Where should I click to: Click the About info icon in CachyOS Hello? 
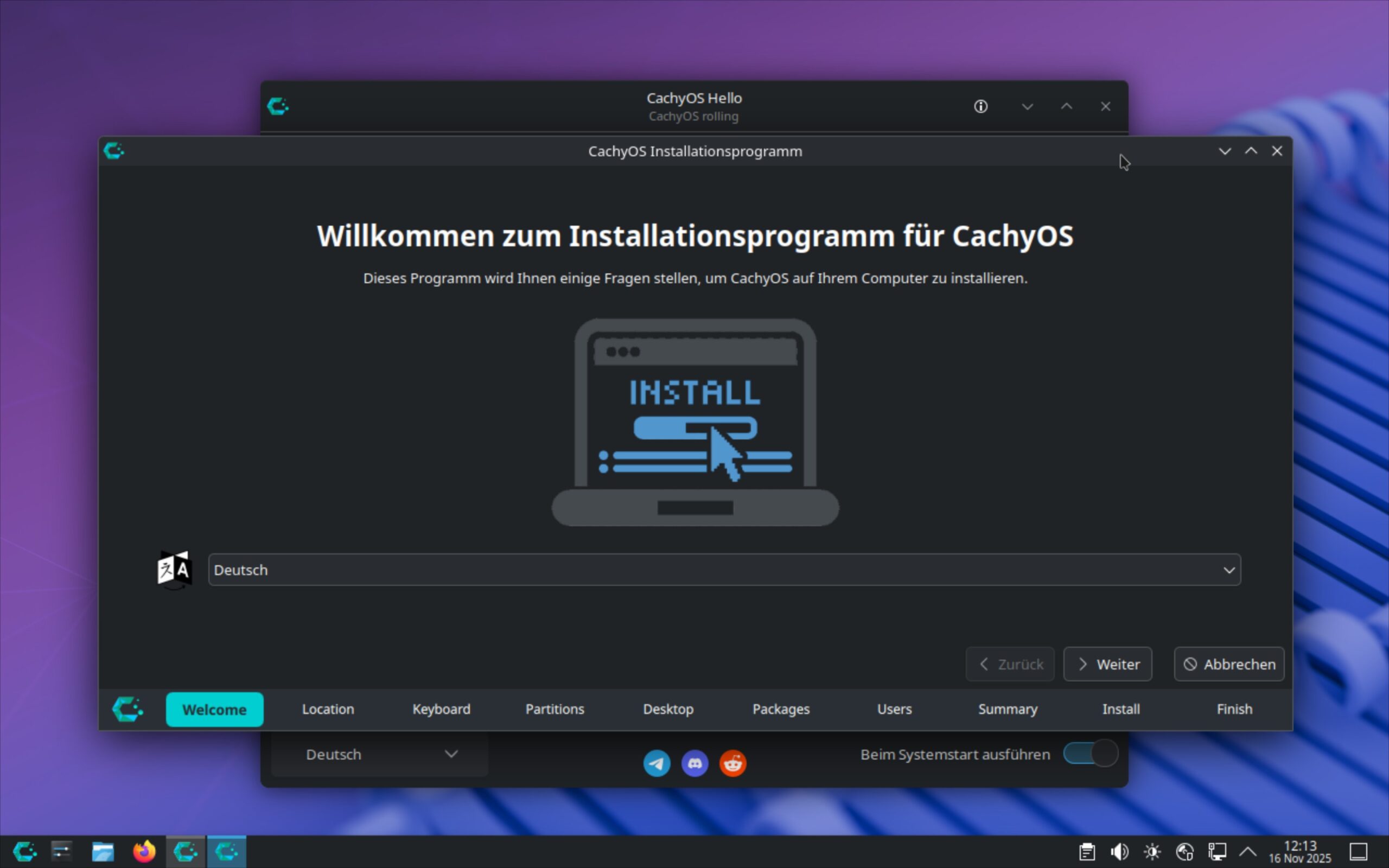980,107
